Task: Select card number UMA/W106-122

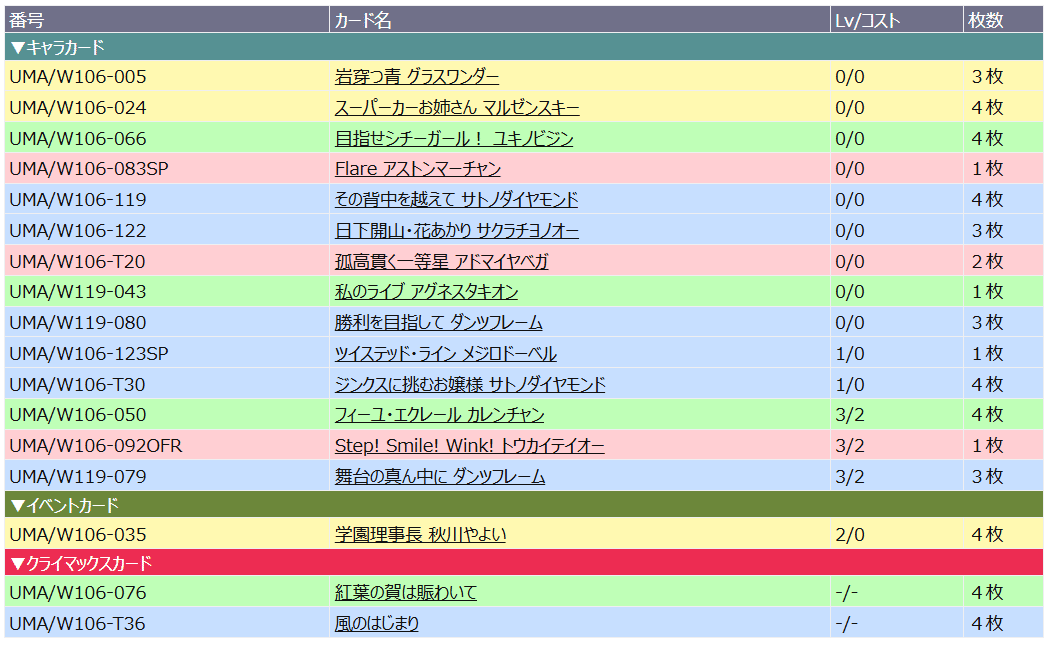Action: pyautogui.click(x=78, y=231)
